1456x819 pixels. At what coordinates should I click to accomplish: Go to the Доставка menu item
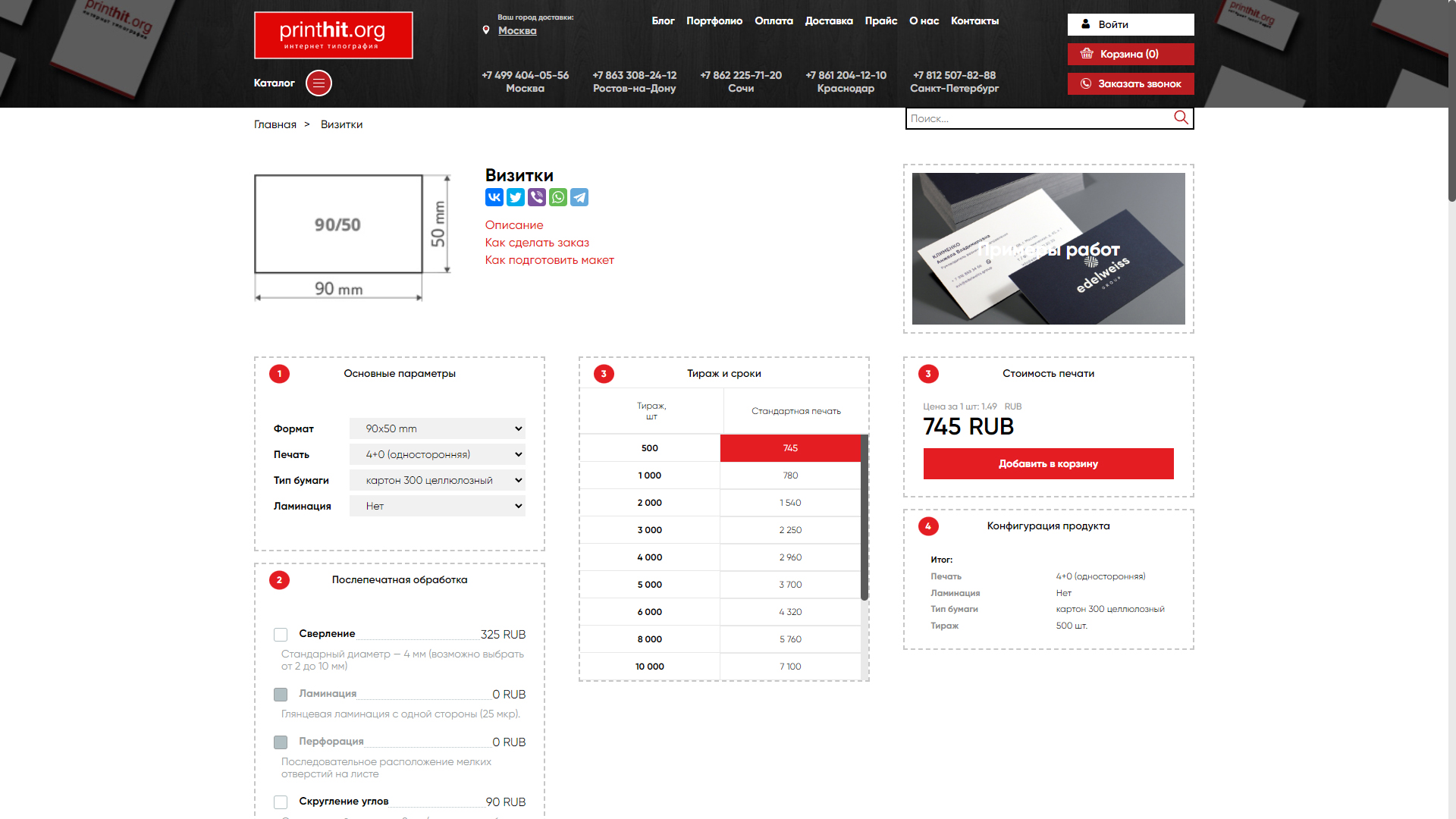click(829, 20)
